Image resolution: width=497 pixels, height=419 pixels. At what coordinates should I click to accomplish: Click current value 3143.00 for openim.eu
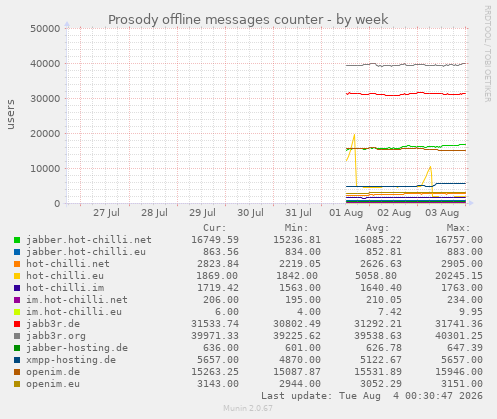pos(218,384)
